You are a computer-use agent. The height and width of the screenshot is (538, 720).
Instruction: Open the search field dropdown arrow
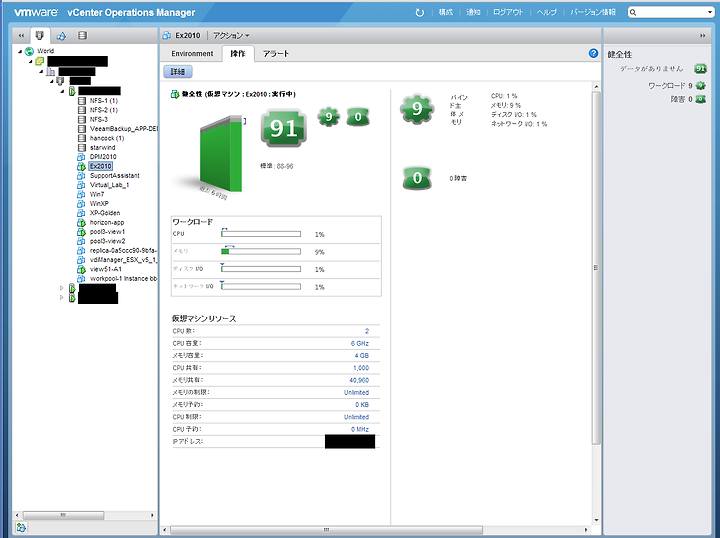[x=710, y=12]
